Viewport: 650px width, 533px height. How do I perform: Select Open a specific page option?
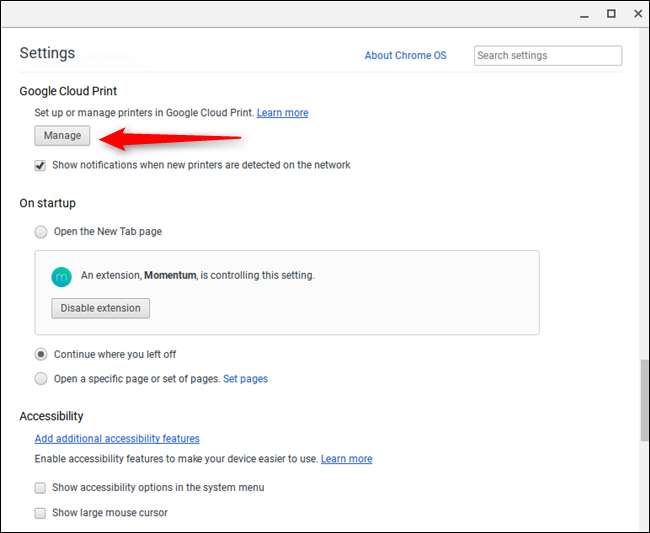41,379
